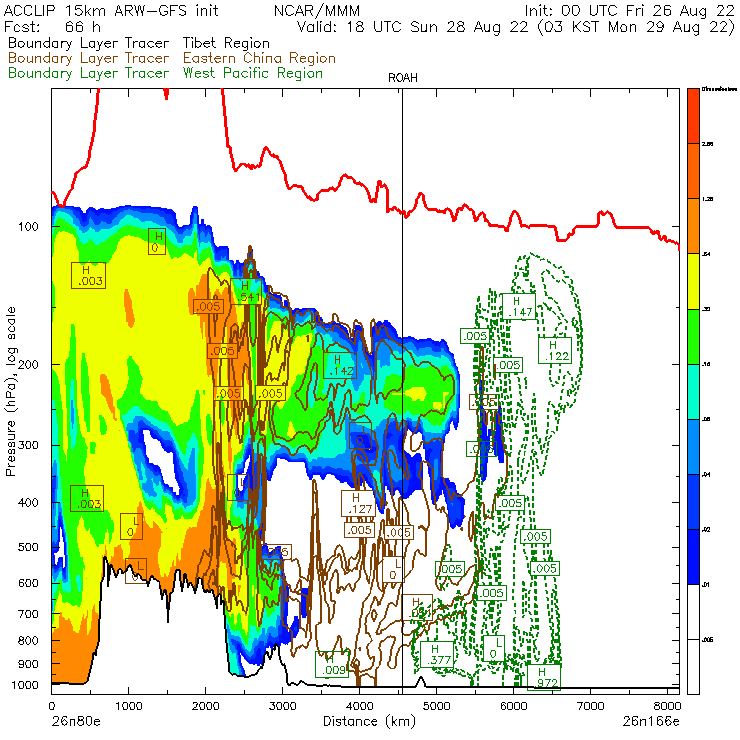740x740 pixels.
Task: Click the 'Pressure (hPa), log scale' axis title
Action: coord(11,391)
